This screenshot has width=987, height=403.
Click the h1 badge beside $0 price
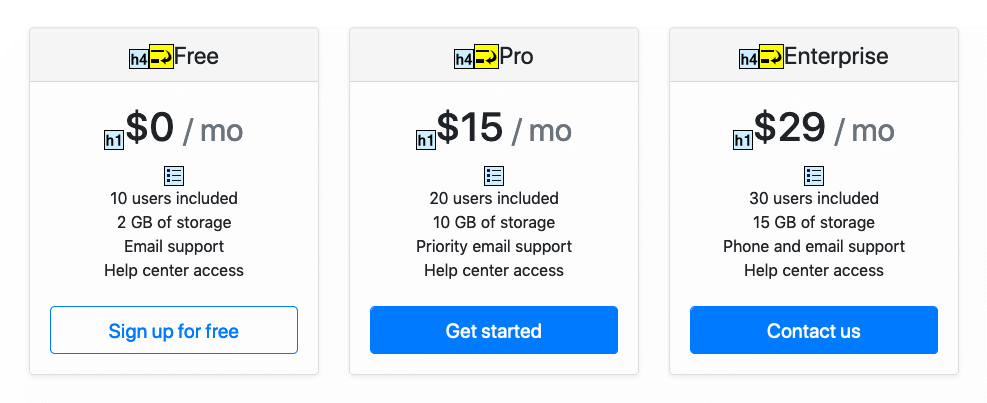pos(114,140)
